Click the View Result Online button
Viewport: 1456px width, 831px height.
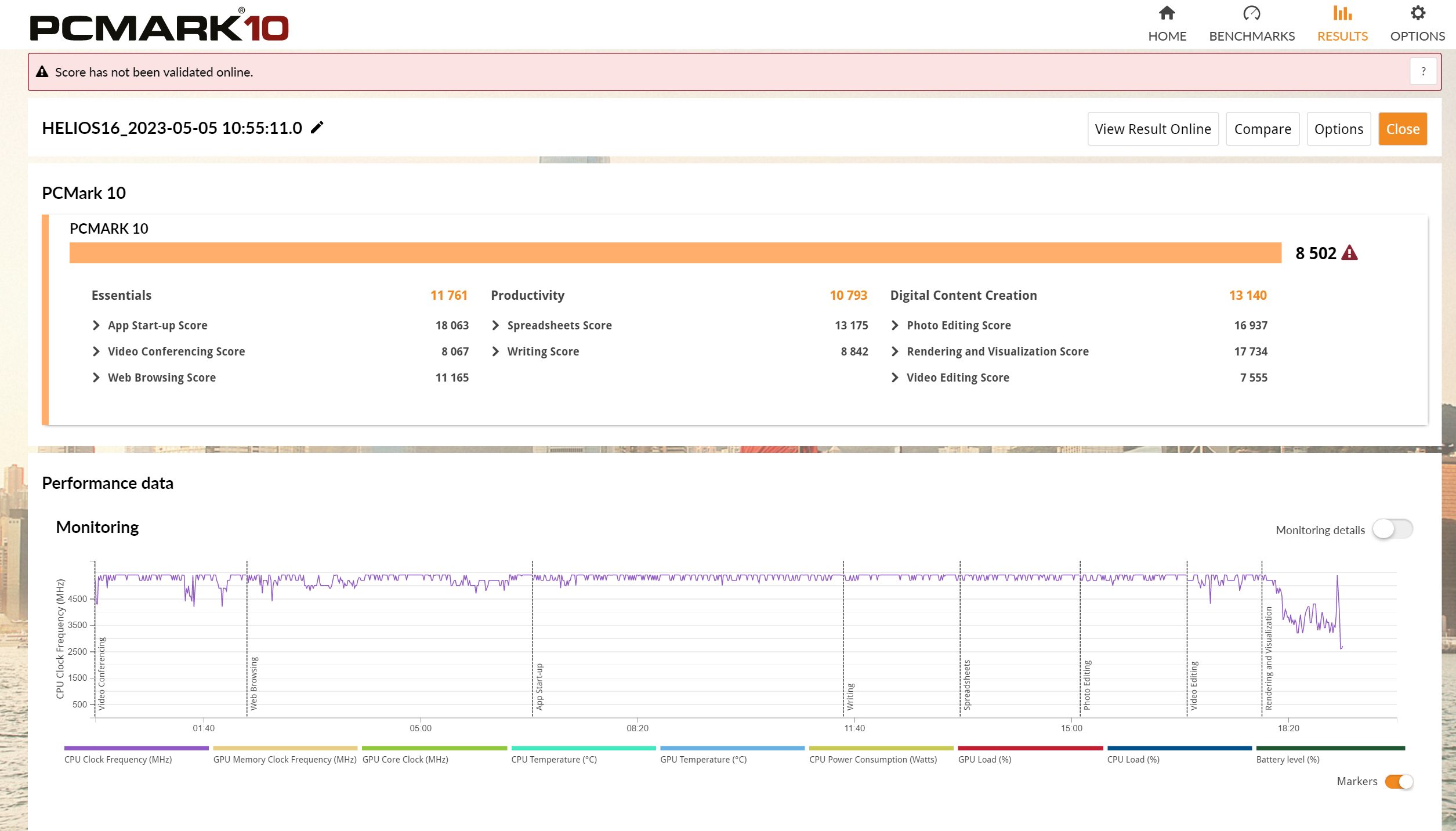[x=1153, y=129]
